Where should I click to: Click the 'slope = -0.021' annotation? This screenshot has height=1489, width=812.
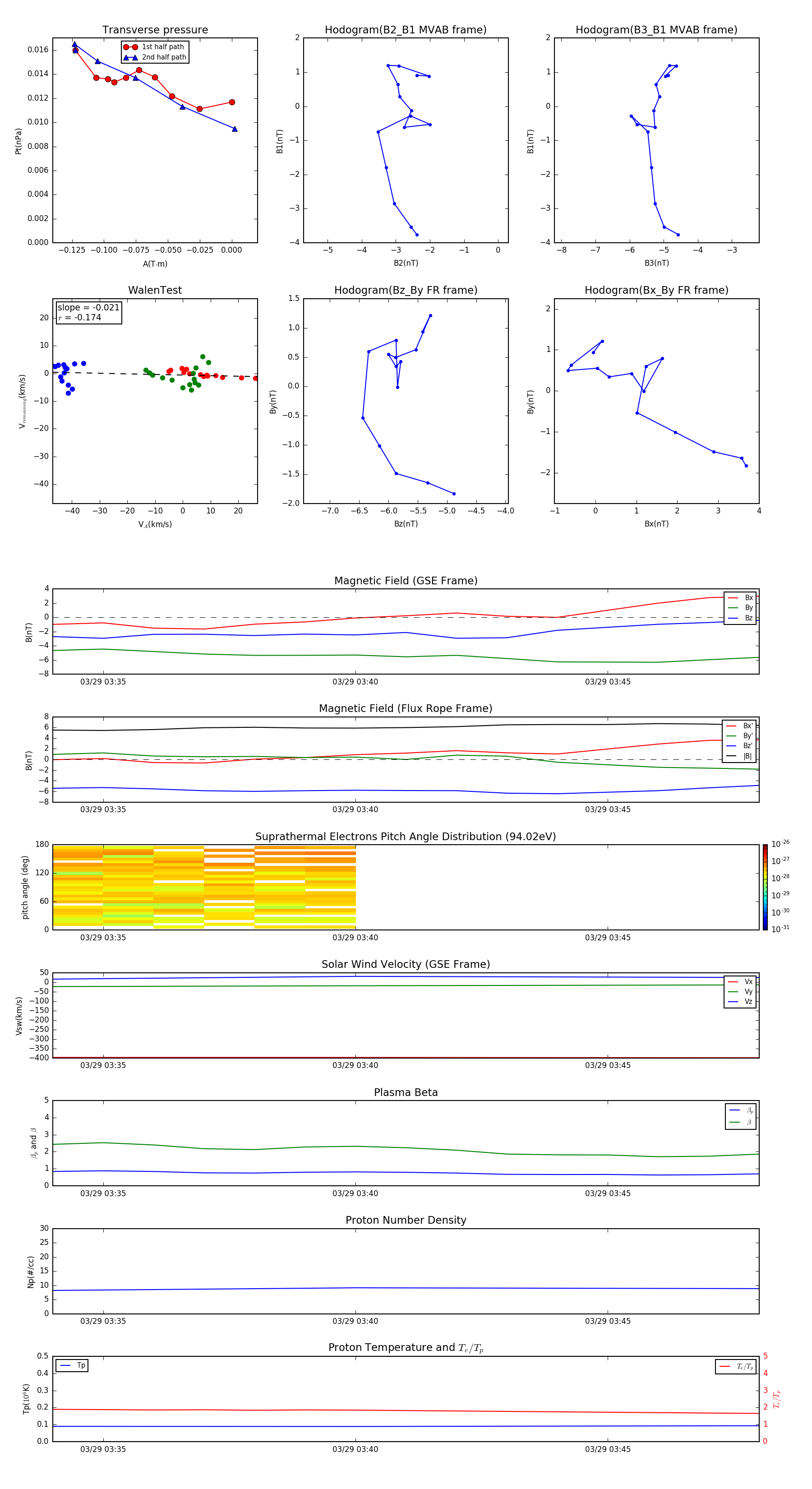tap(88, 308)
